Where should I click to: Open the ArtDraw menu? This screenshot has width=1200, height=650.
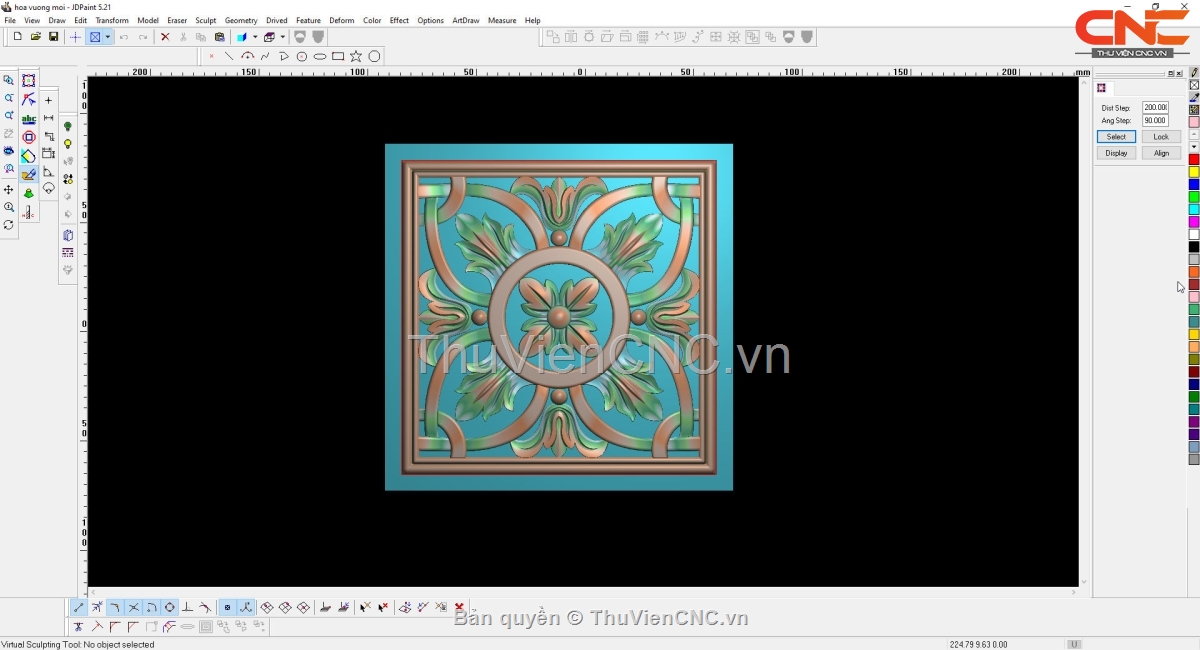tap(466, 20)
